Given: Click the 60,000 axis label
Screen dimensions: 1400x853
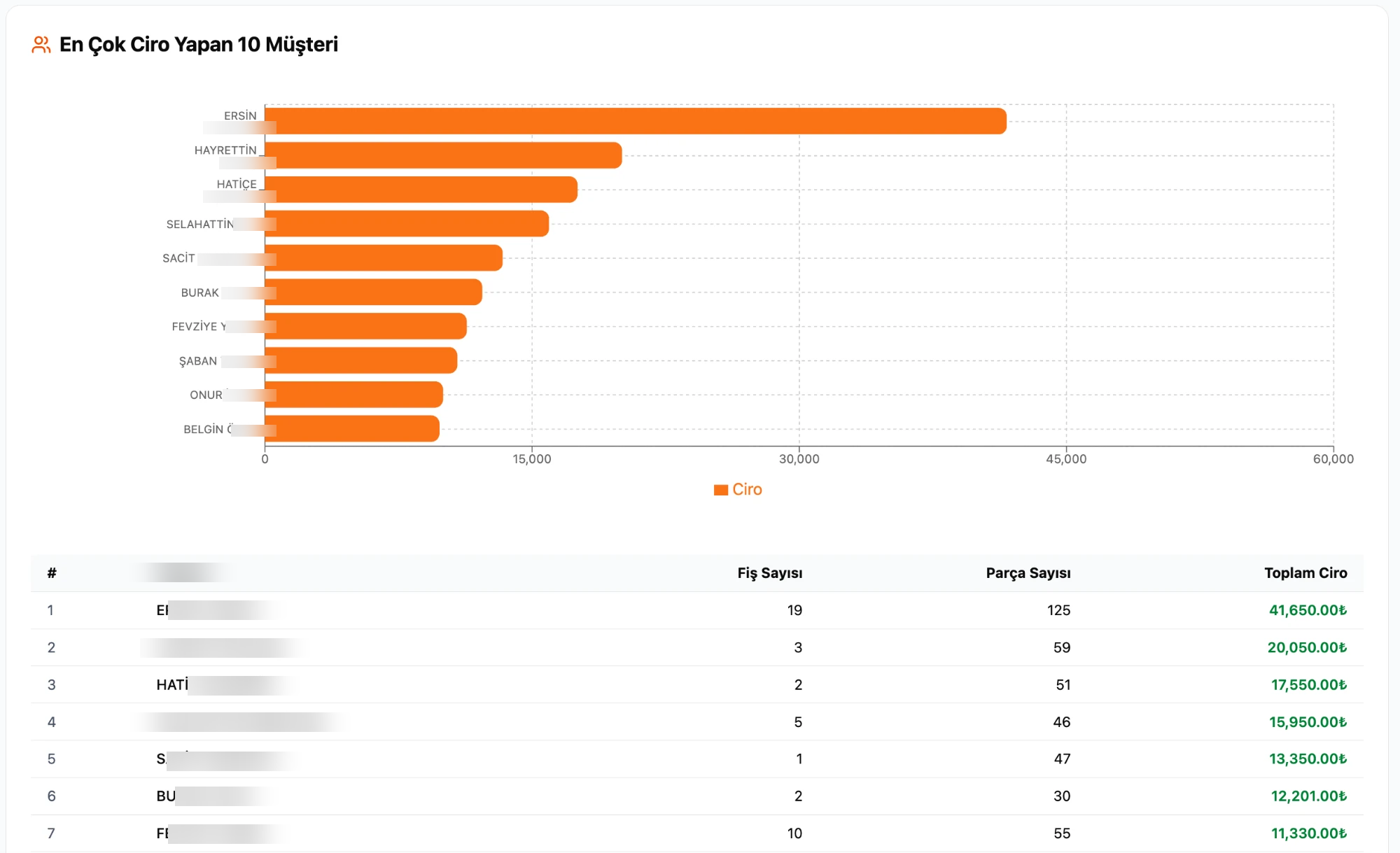Looking at the screenshot, I should pyautogui.click(x=1333, y=459).
